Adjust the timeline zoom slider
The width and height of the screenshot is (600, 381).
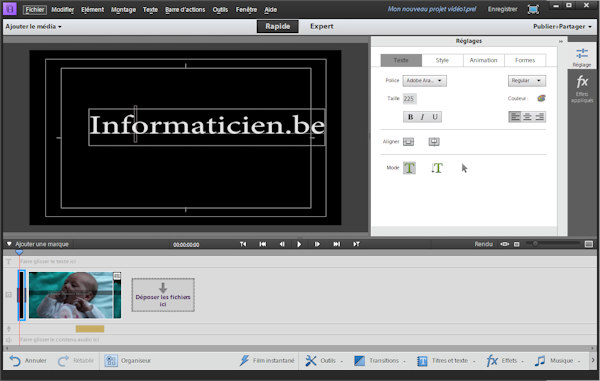click(535, 244)
